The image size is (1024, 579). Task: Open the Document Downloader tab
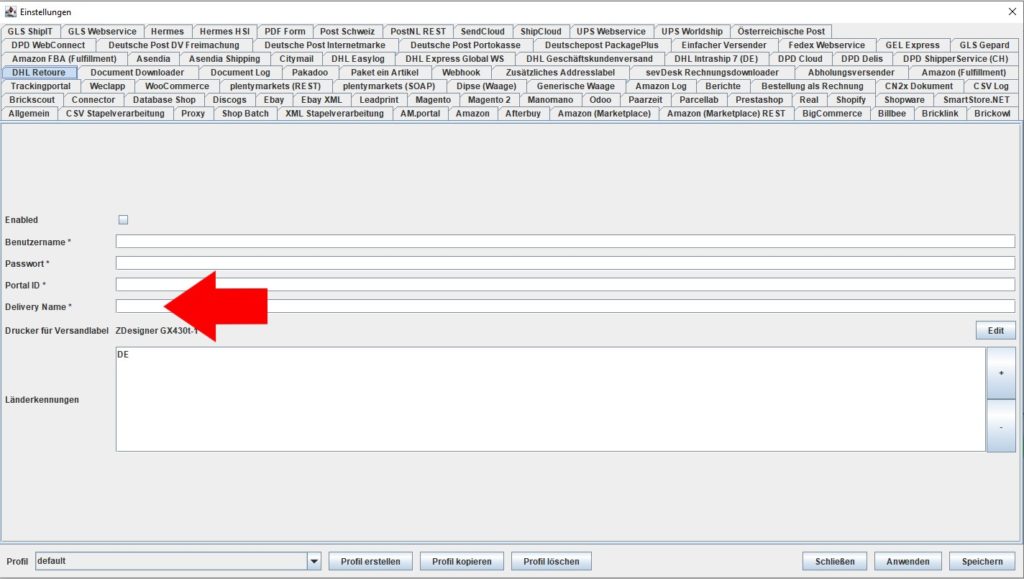coord(137,72)
